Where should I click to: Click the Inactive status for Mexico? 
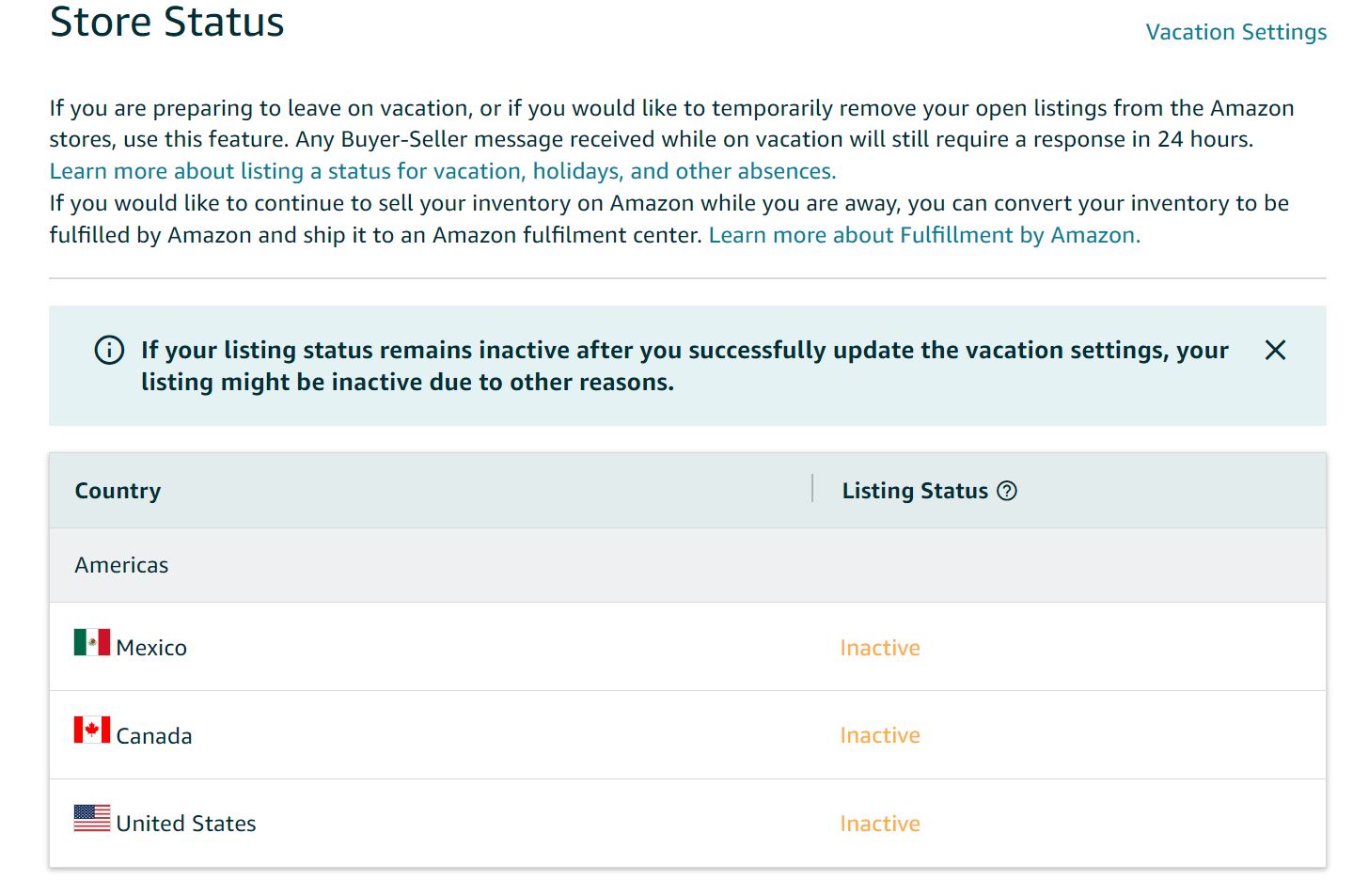click(880, 648)
